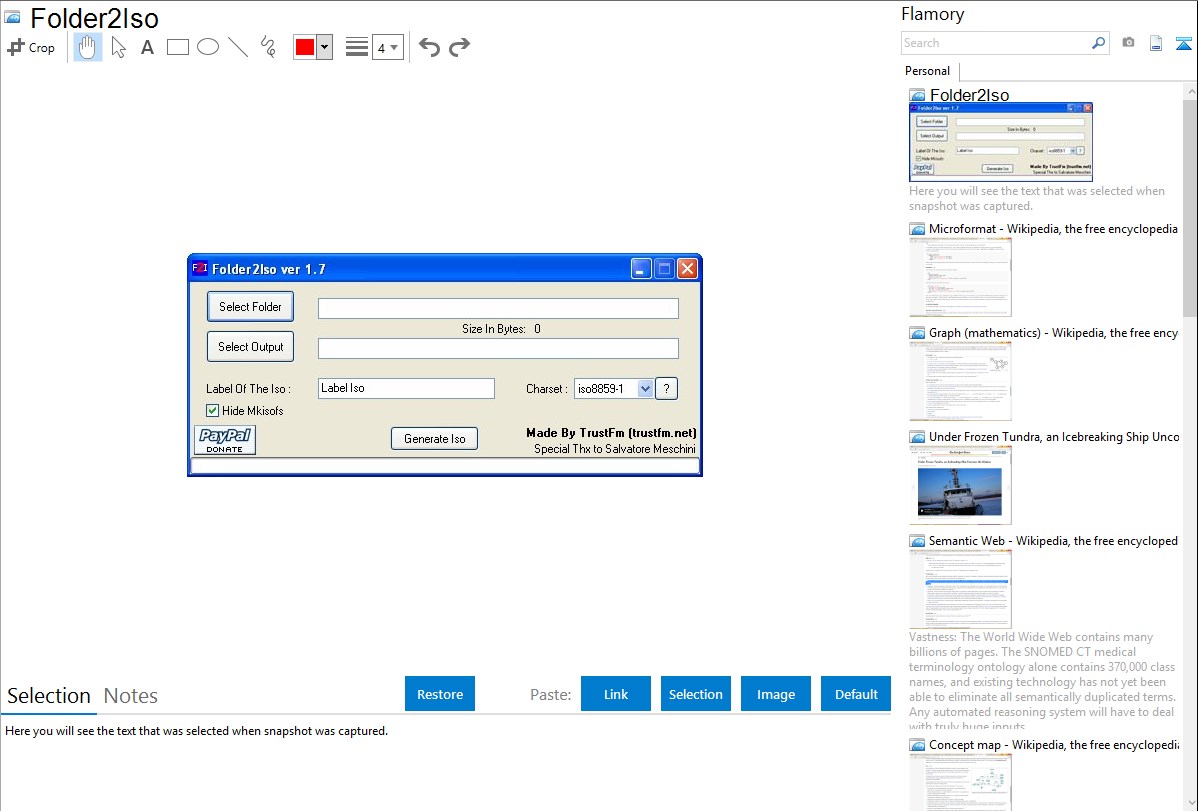Open the Personal tab
The width and height of the screenshot is (1198, 811).
927,71
